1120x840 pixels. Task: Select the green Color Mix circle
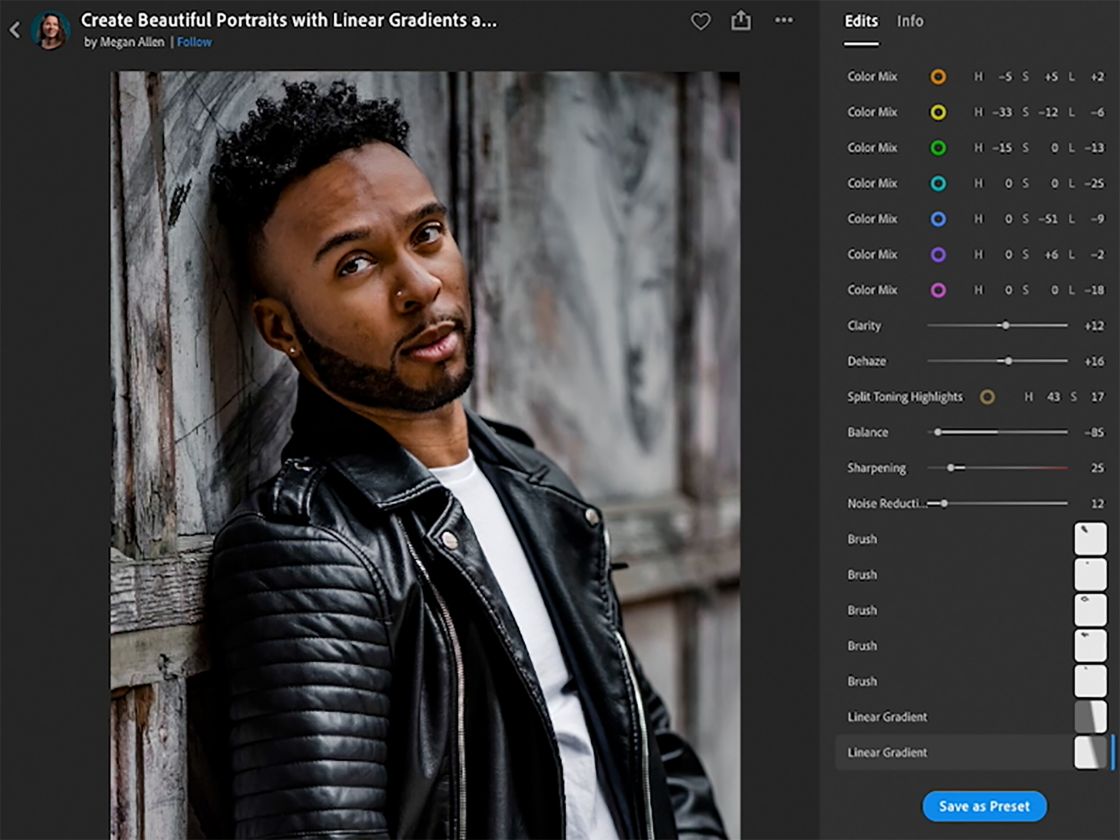pos(938,148)
